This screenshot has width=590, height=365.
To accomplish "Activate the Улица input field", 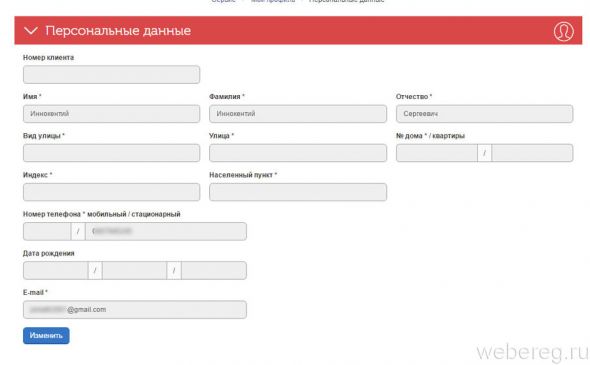I will 298,153.
